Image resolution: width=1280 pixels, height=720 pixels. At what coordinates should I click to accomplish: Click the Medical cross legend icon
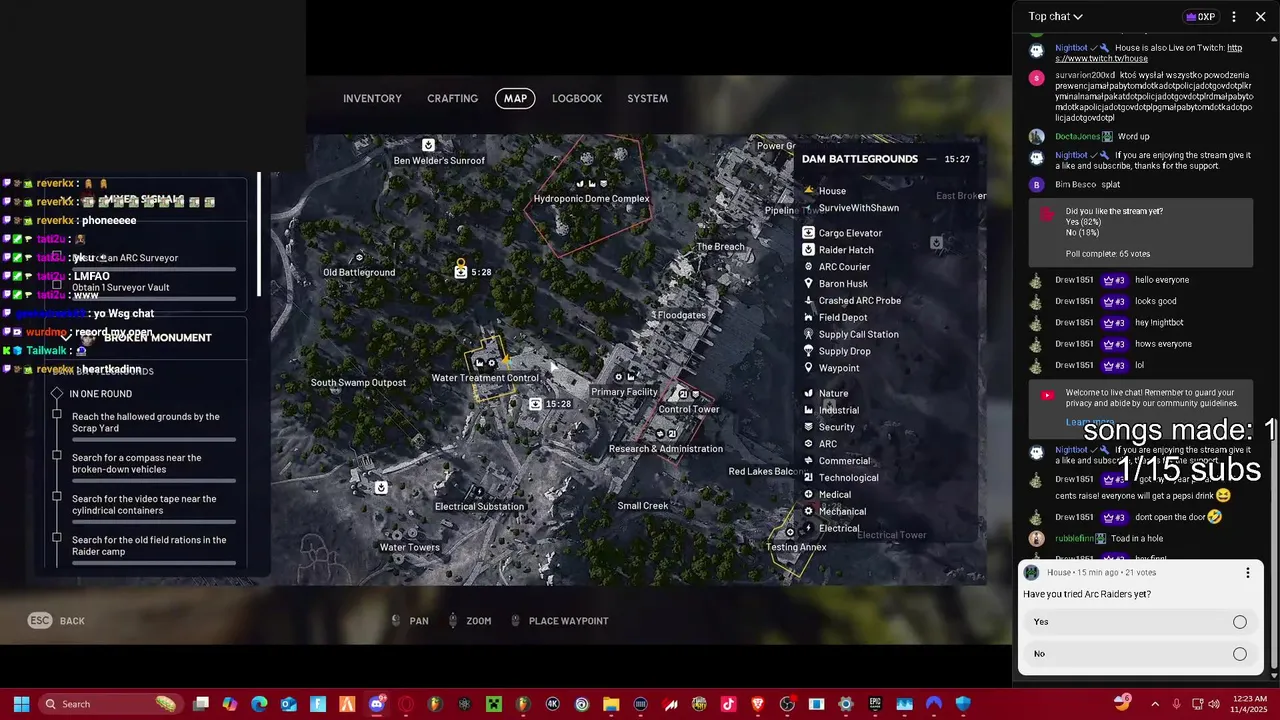click(808, 494)
